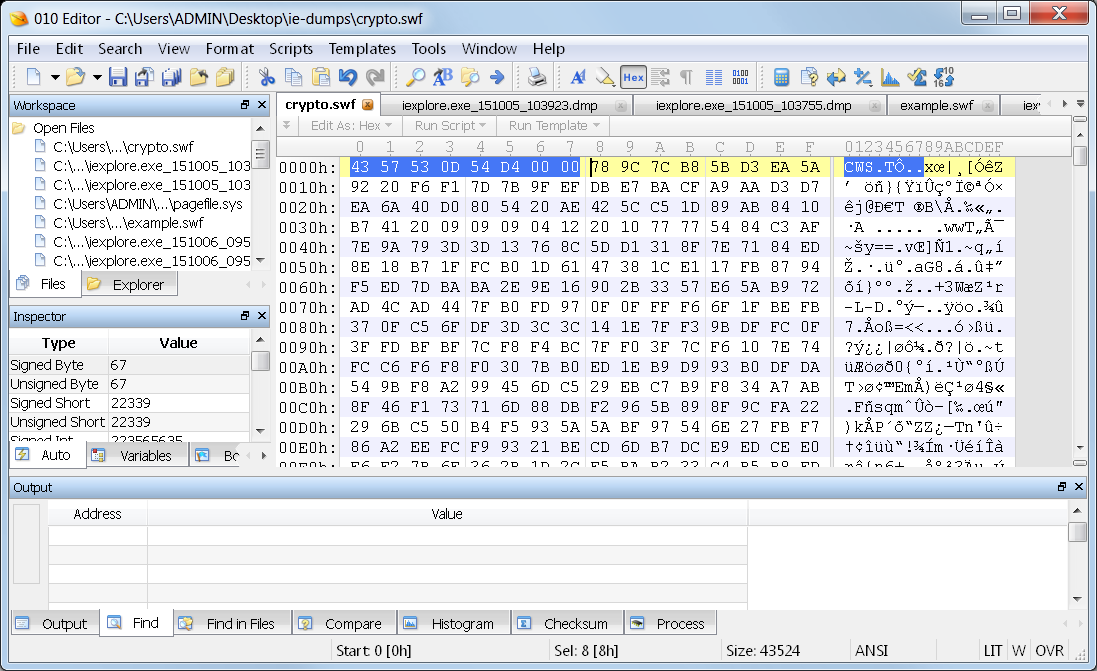Switch to the Variables inspector tab
This screenshot has height=671, width=1097.
pyautogui.click(x=137, y=455)
